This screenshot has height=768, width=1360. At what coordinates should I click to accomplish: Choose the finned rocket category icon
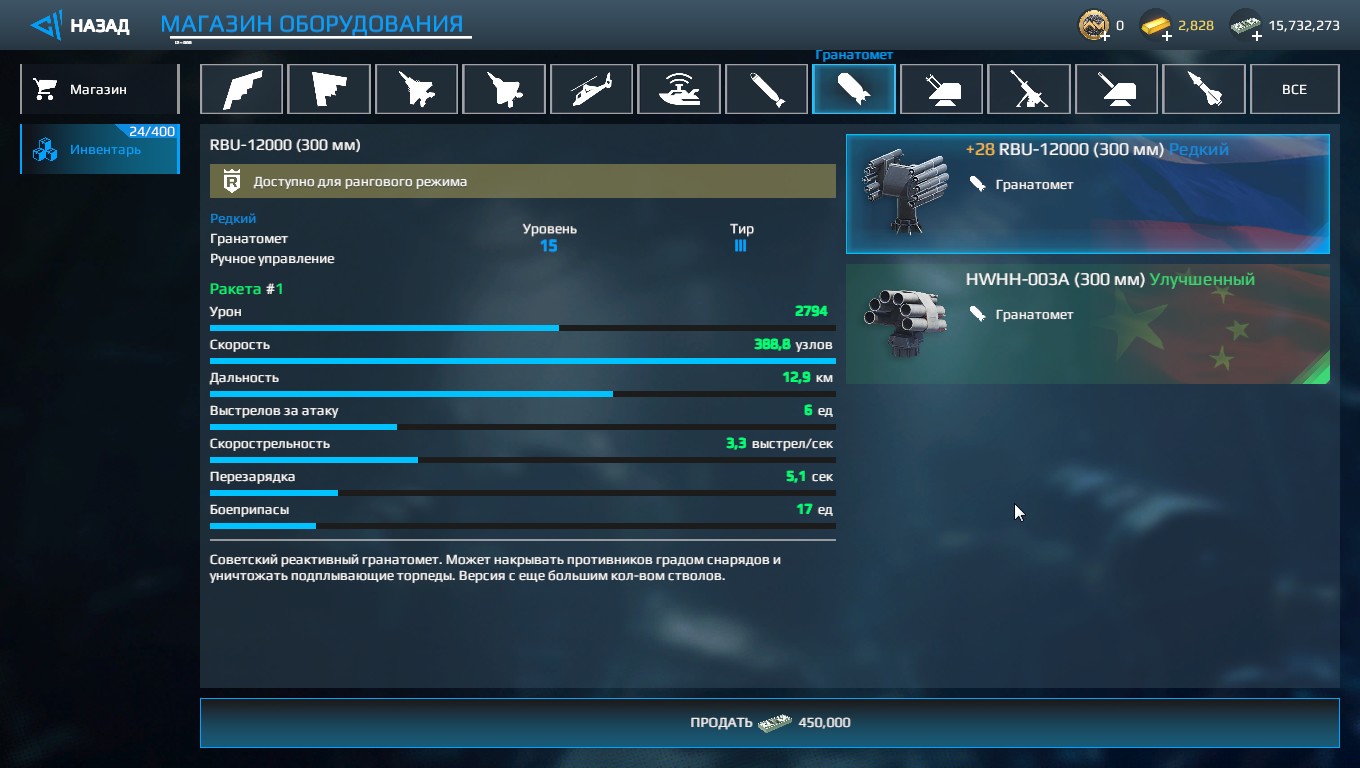1204,89
